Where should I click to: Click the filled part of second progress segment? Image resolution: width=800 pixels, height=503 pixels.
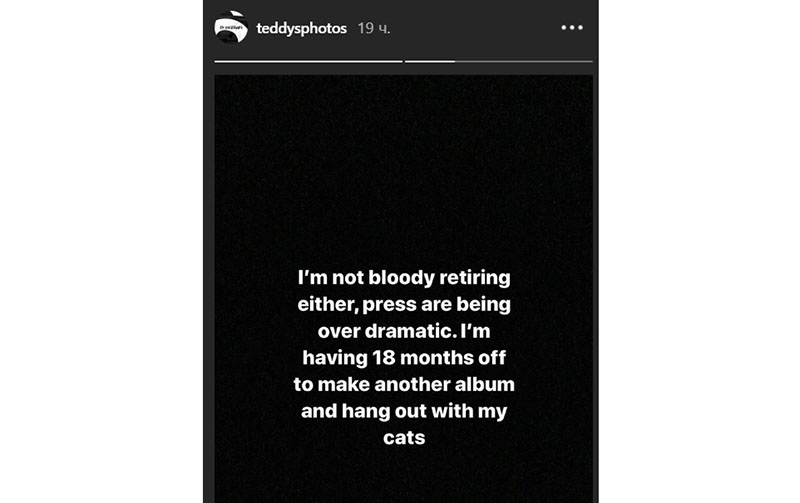[x=429, y=62]
